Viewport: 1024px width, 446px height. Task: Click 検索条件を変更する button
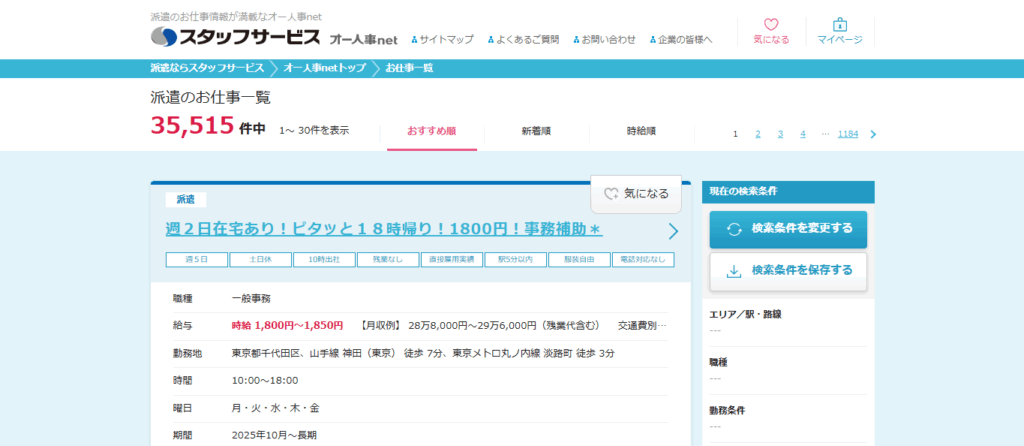pyautogui.click(x=788, y=229)
